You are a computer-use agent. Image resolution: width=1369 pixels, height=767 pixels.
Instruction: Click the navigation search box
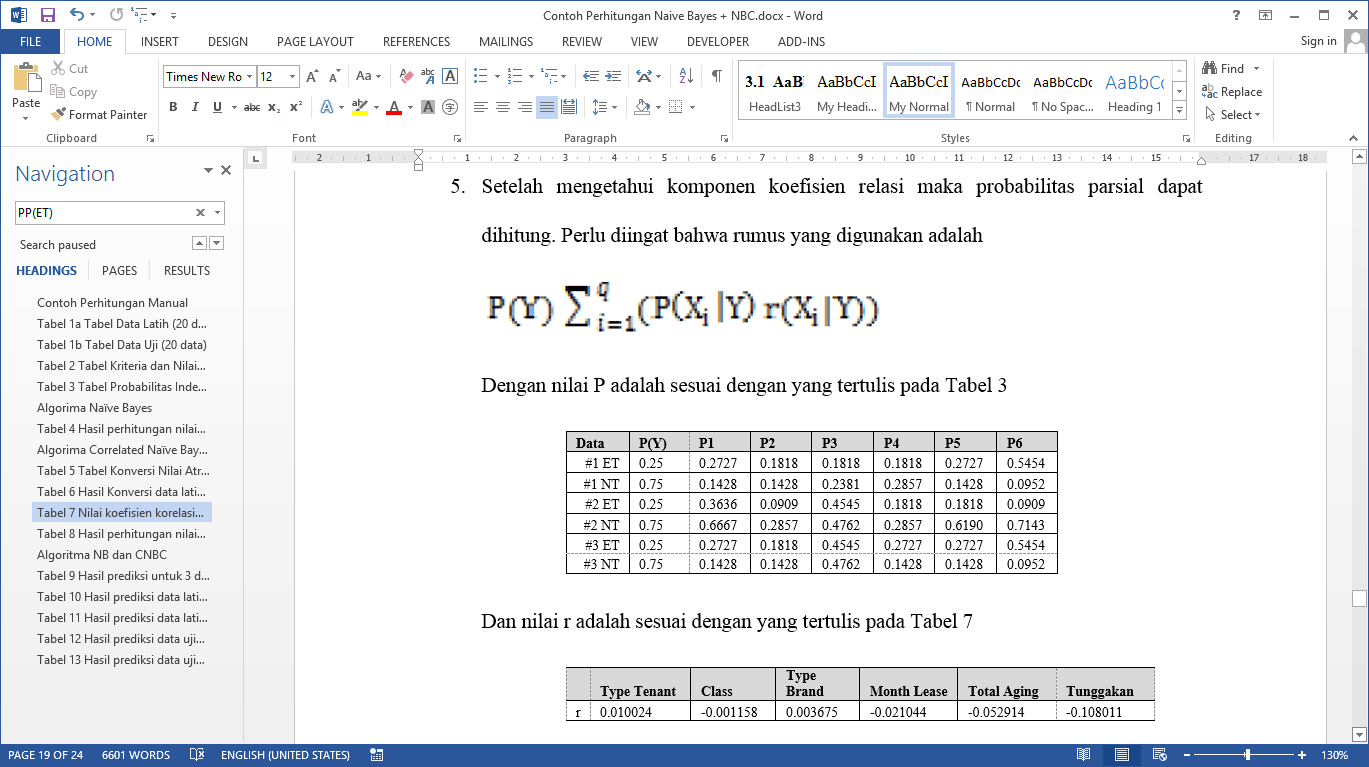[103, 212]
